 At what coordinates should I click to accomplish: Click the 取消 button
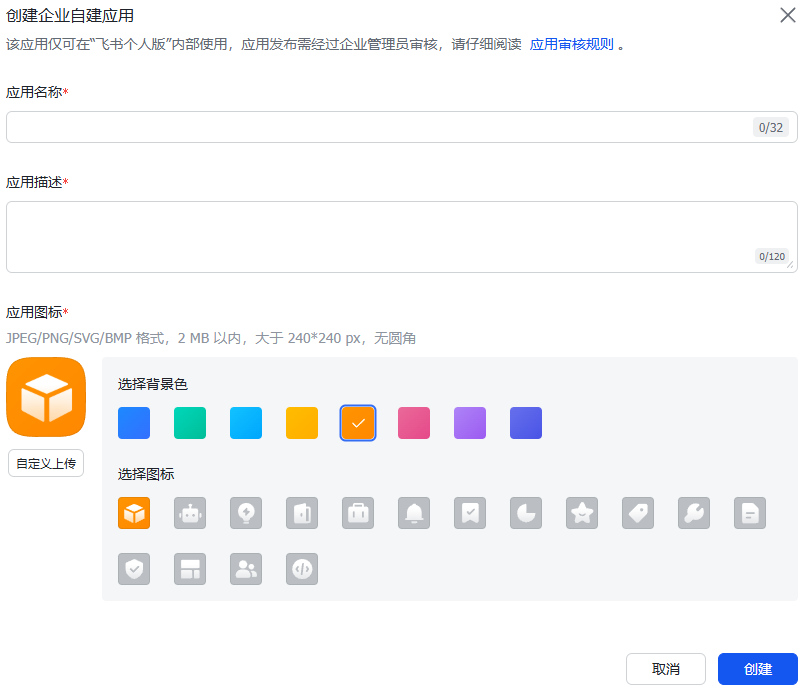[666, 669]
